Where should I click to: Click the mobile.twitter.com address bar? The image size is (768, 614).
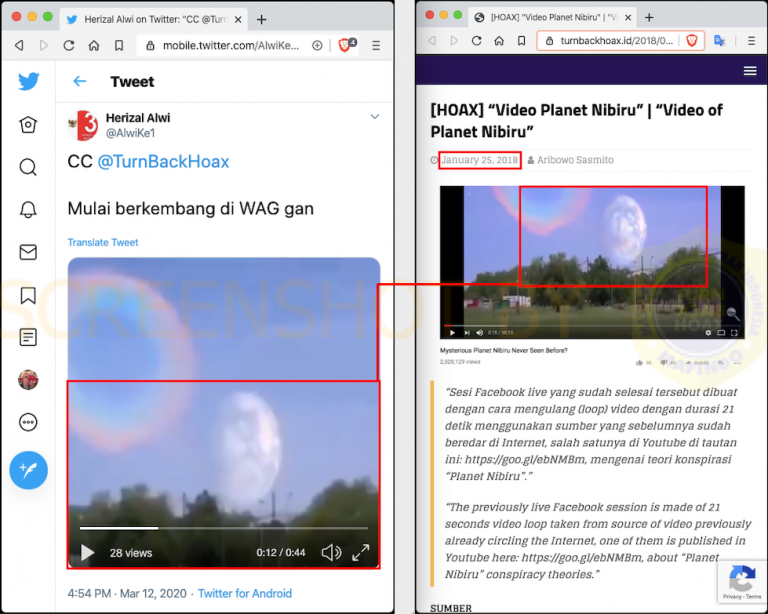tap(231, 46)
